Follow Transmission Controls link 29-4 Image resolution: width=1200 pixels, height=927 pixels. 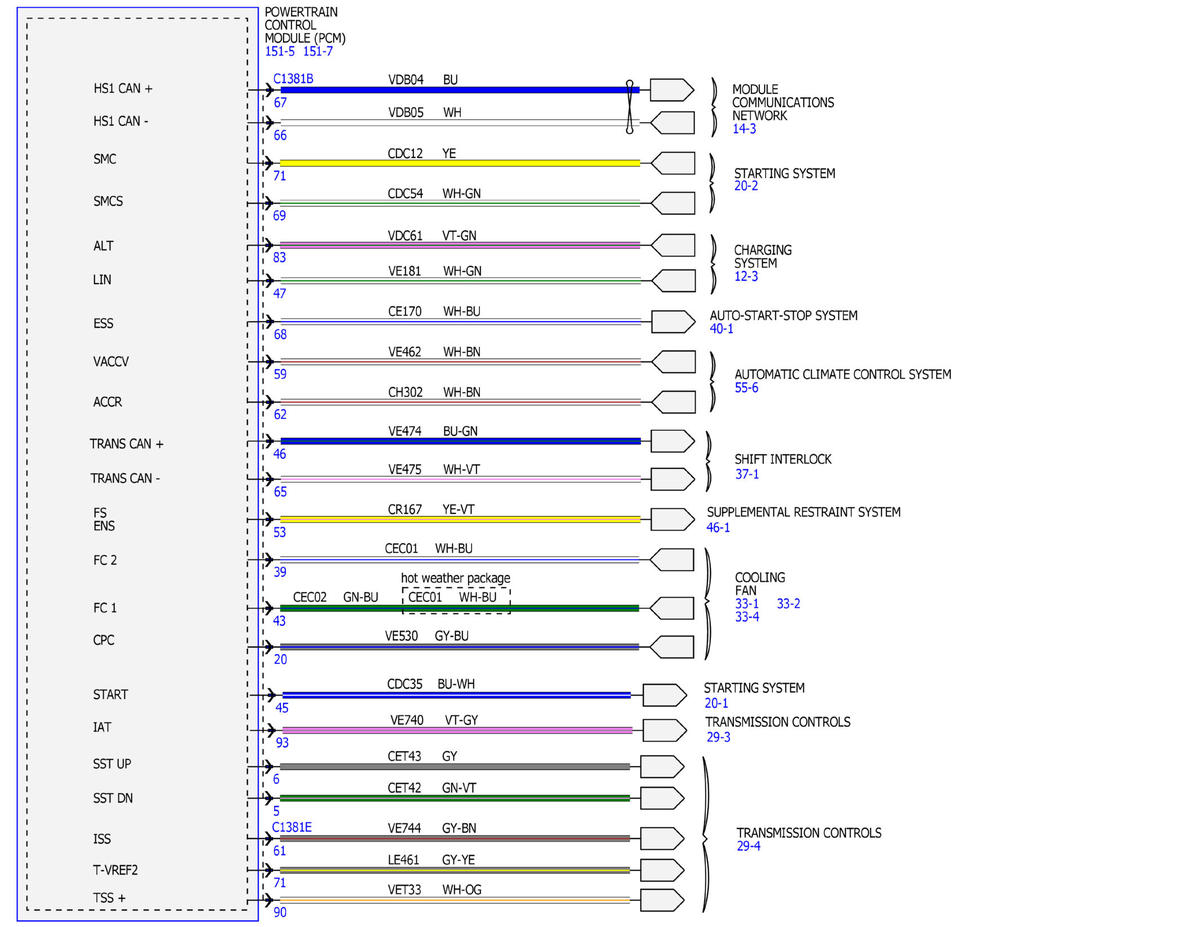coord(750,847)
